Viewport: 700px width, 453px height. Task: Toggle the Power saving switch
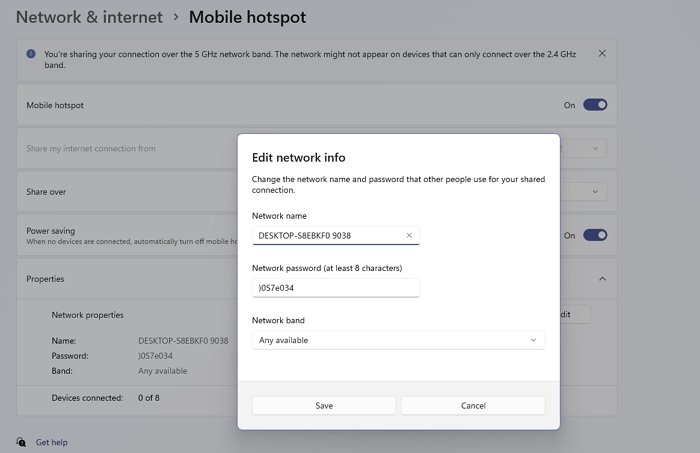click(595, 235)
